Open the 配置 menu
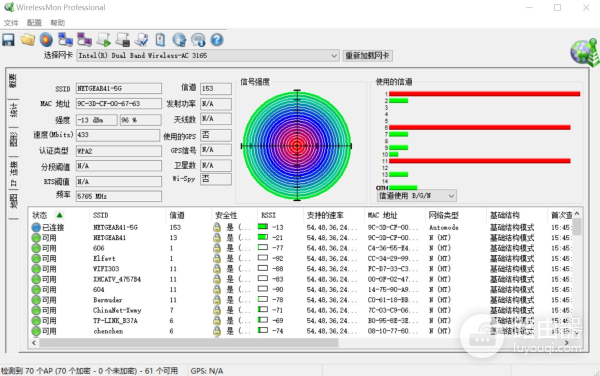600x376 pixels. (34, 23)
